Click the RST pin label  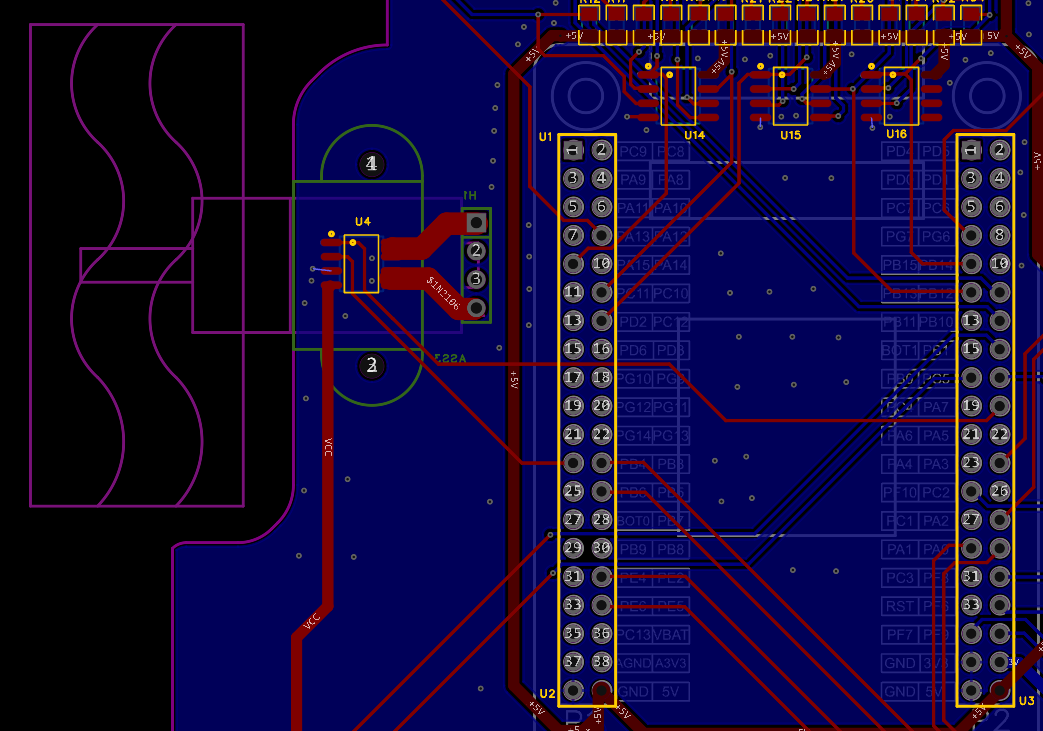point(900,606)
